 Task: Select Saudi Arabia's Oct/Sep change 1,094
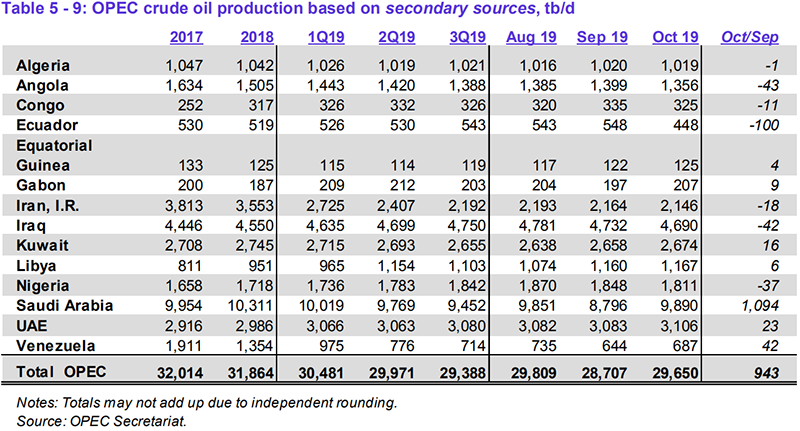pyautogui.click(x=760, y=306)
